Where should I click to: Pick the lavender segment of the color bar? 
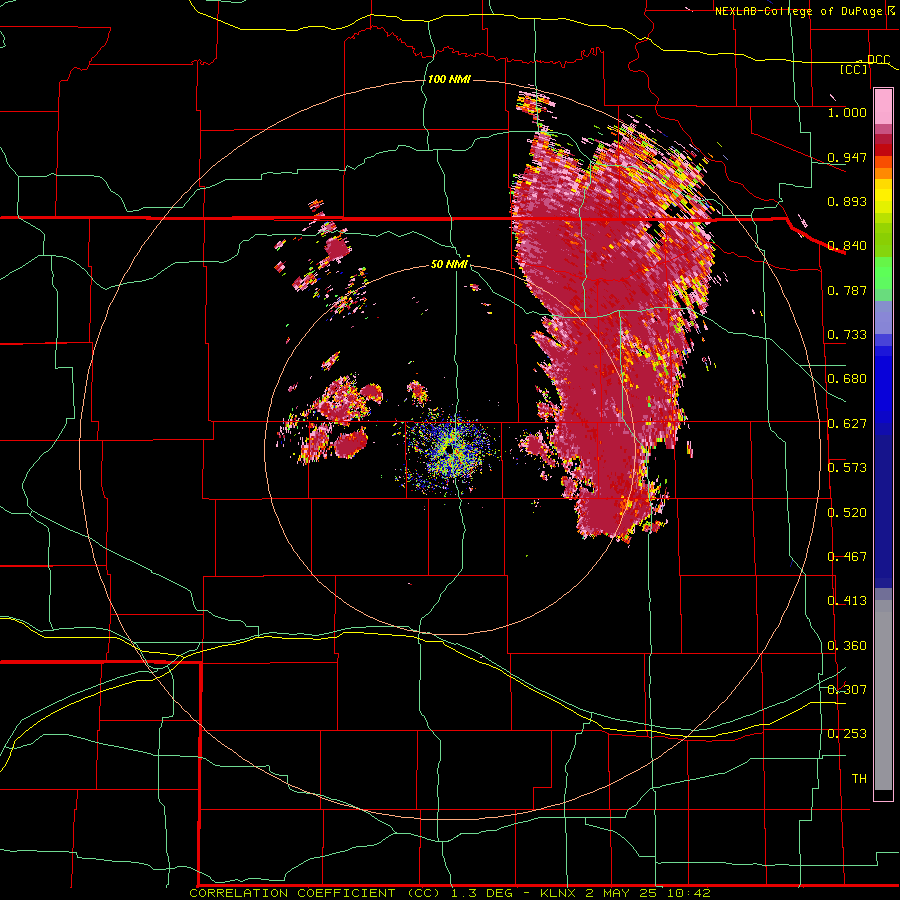[x=883, y=317]
